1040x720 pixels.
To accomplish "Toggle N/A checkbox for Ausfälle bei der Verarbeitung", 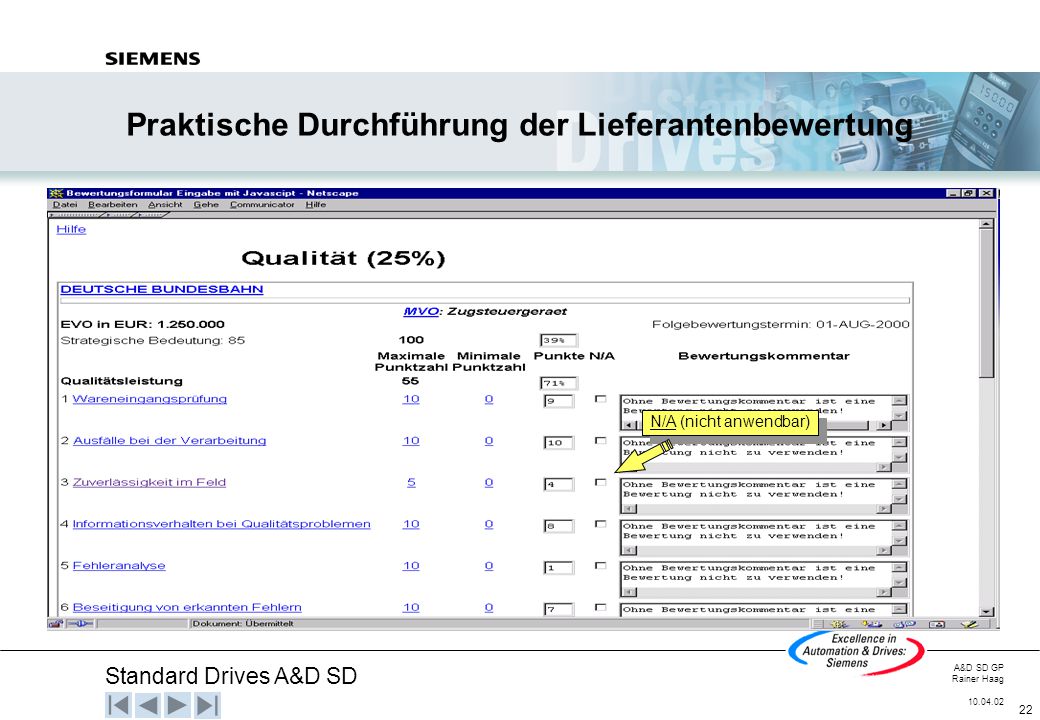I will pyautogui.click(x=600, y=441).
